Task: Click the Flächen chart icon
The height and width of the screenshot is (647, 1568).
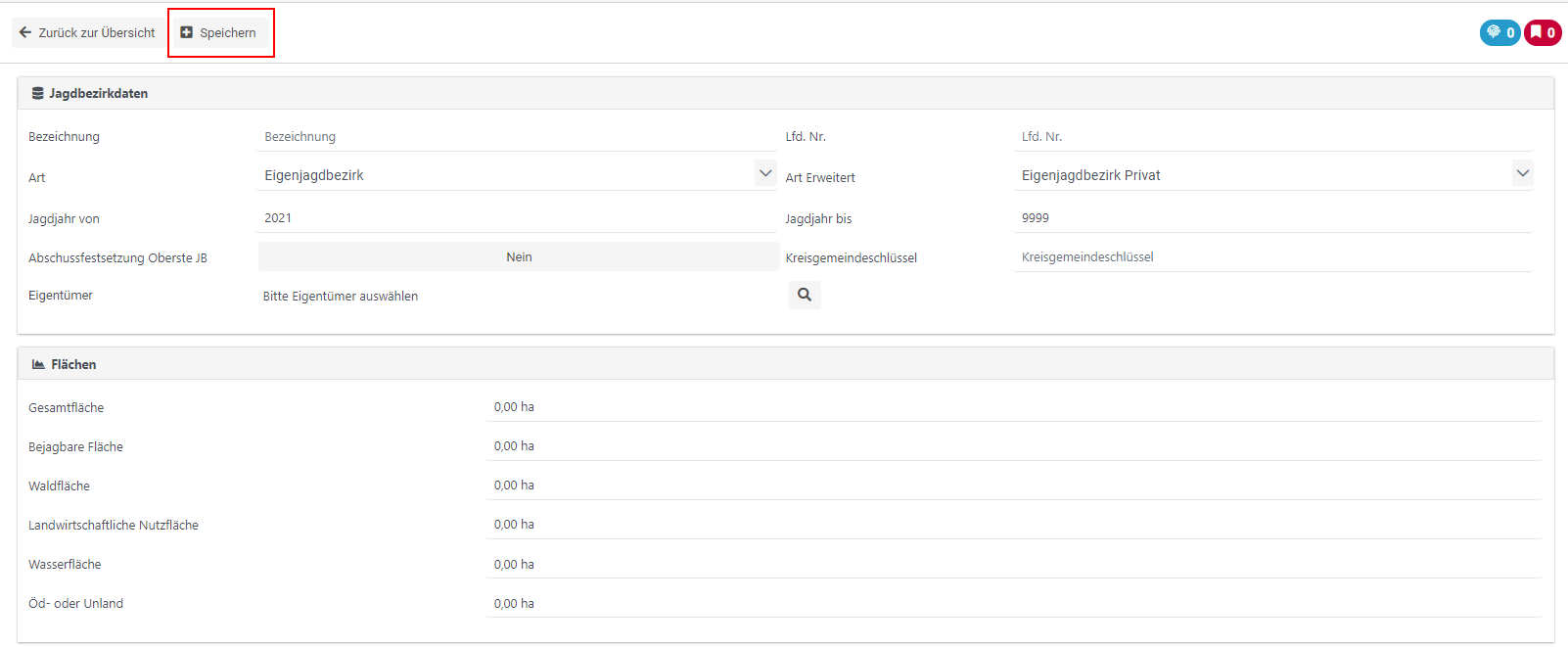Action: 38,364
